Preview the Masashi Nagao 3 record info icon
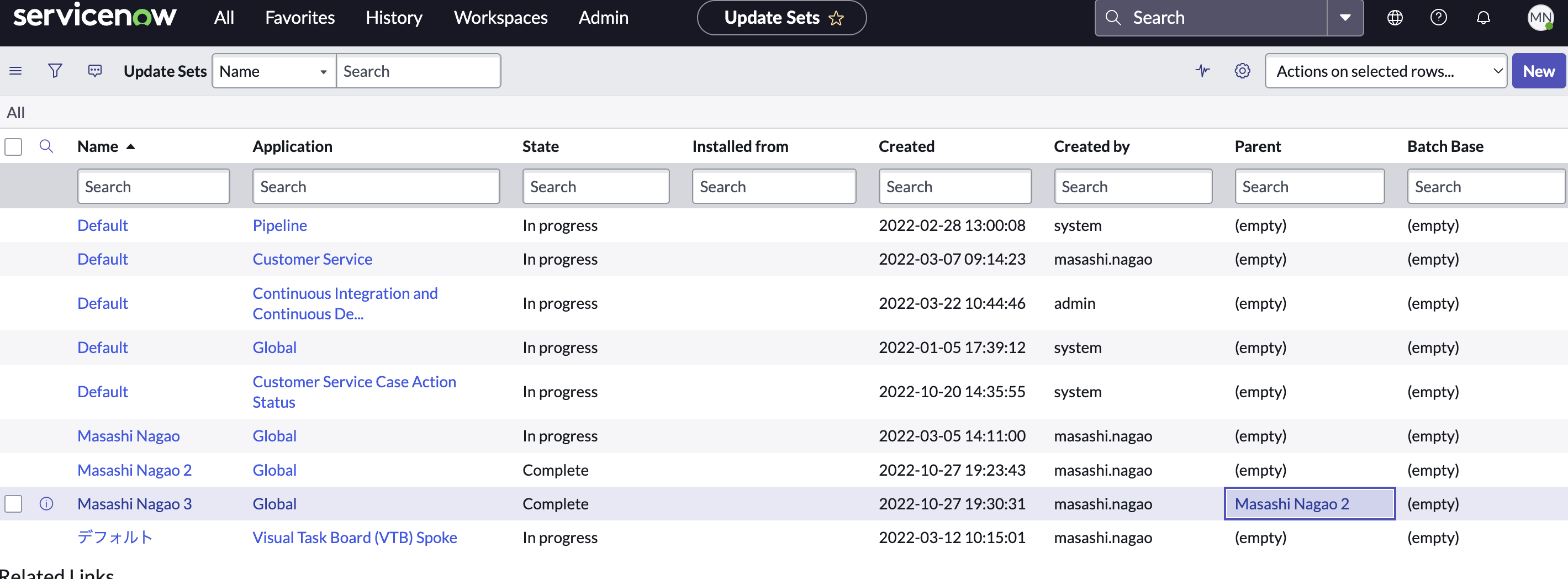1568x579 pixels. point(46,503)
